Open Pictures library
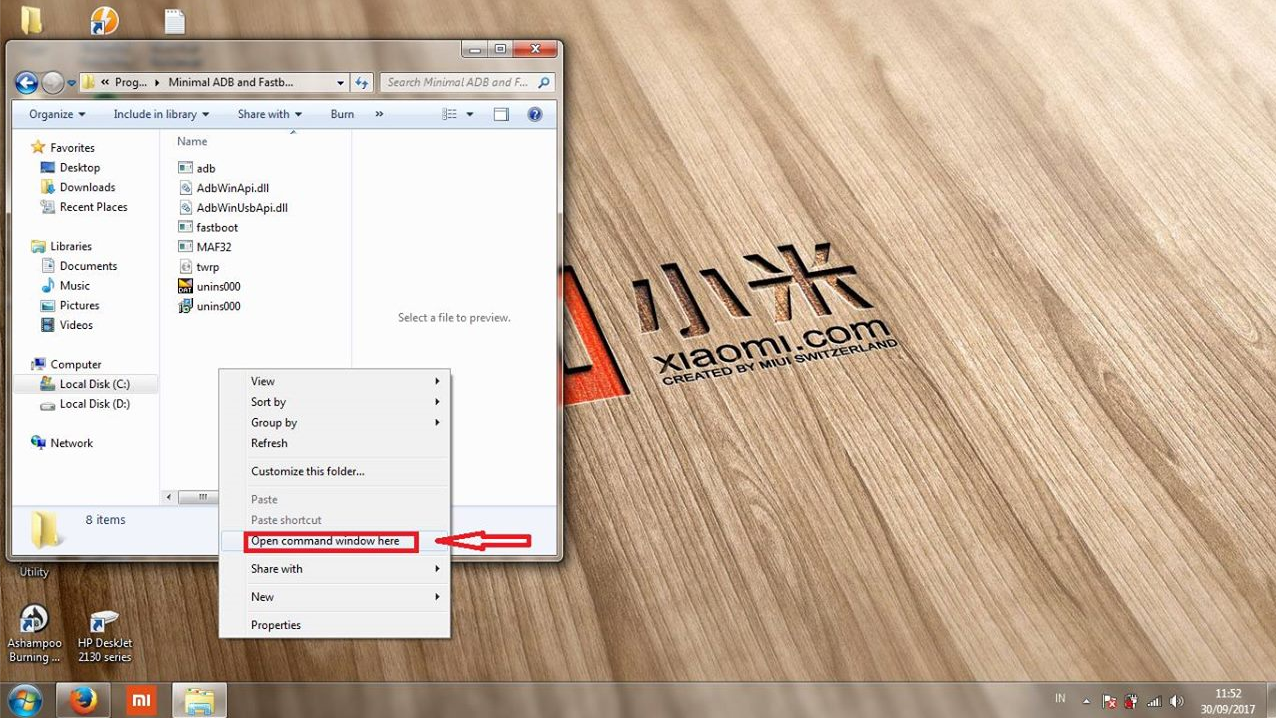This screenshot has height=718, width=1276. (70, 306)
